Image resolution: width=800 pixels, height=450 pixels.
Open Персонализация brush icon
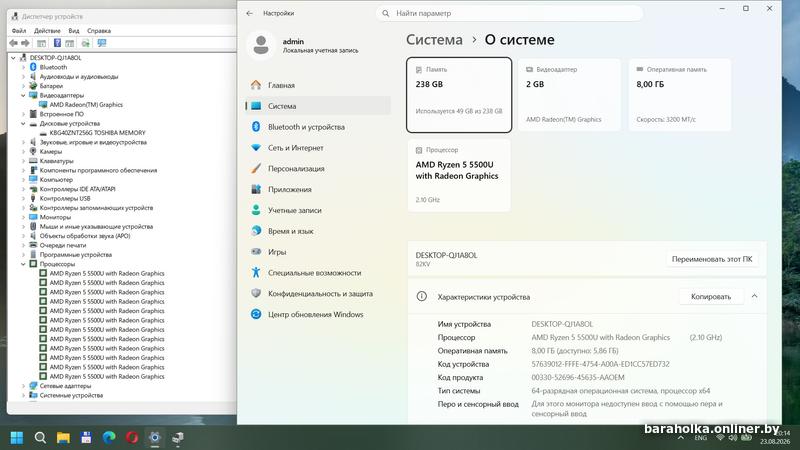coord(256,168)
